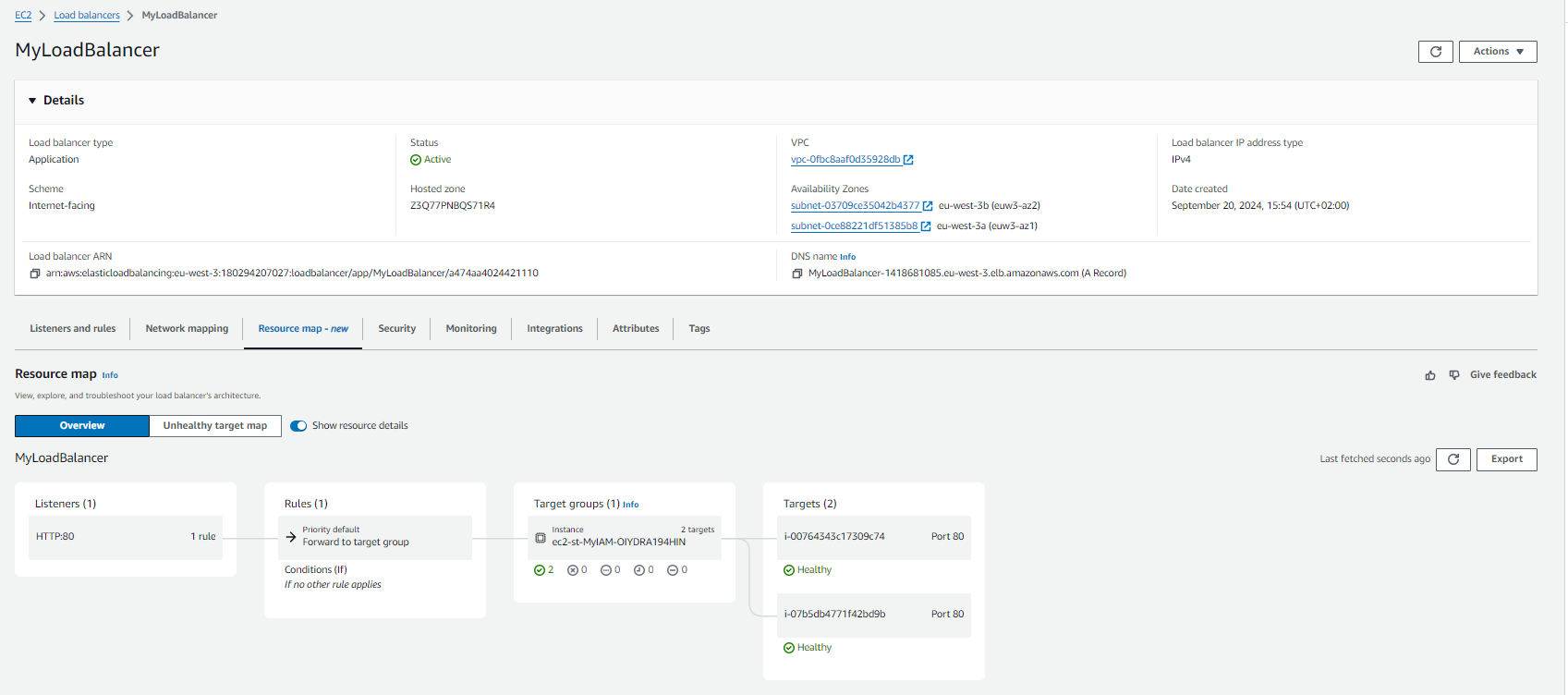The height and width of the screenshot is (695, 1568).
Task: Switch to the Security tab
Action: 397,329
